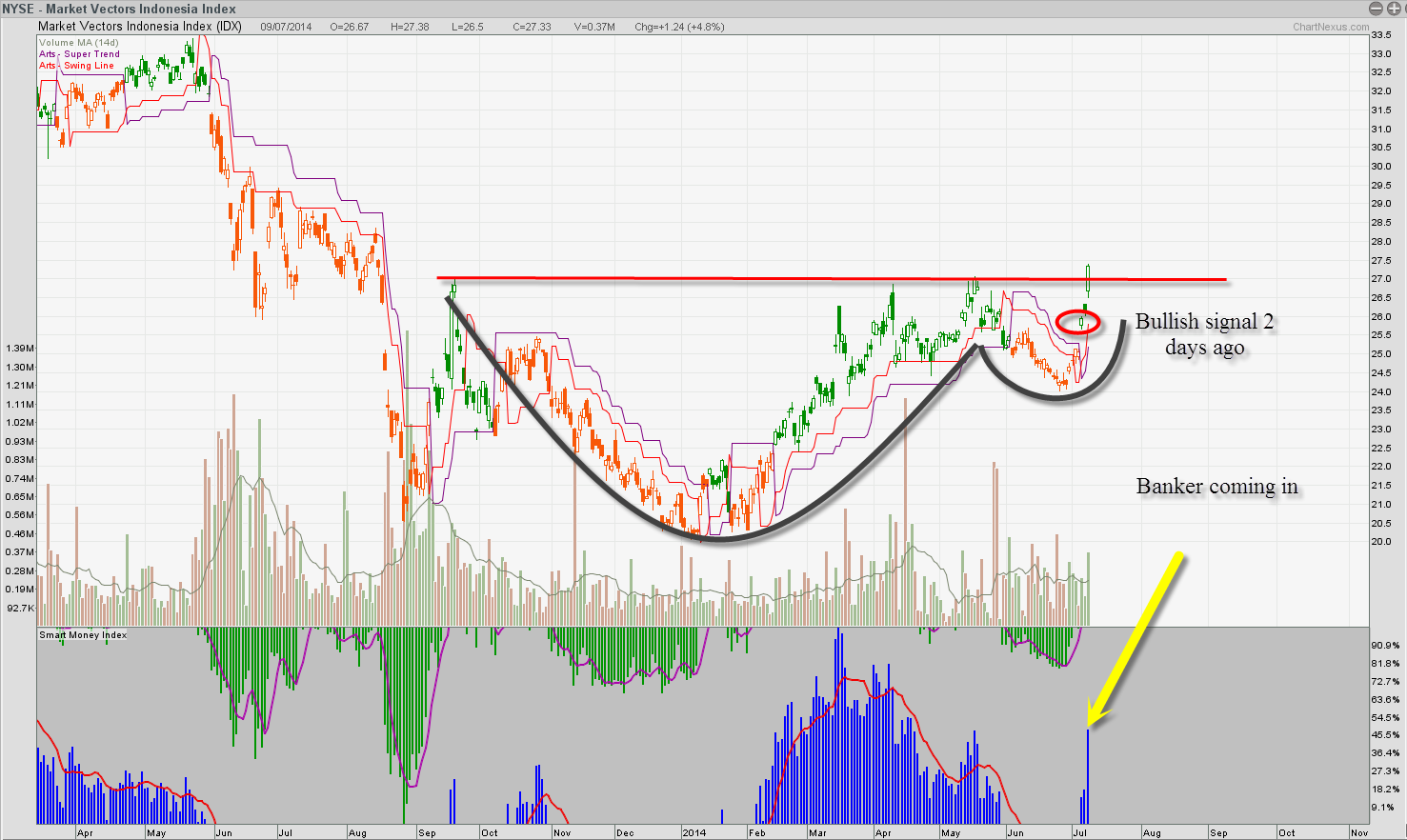1407x840 pixels.
Task: Click the 90.9% Smart Money axis label
Action: click(1385, 645)
